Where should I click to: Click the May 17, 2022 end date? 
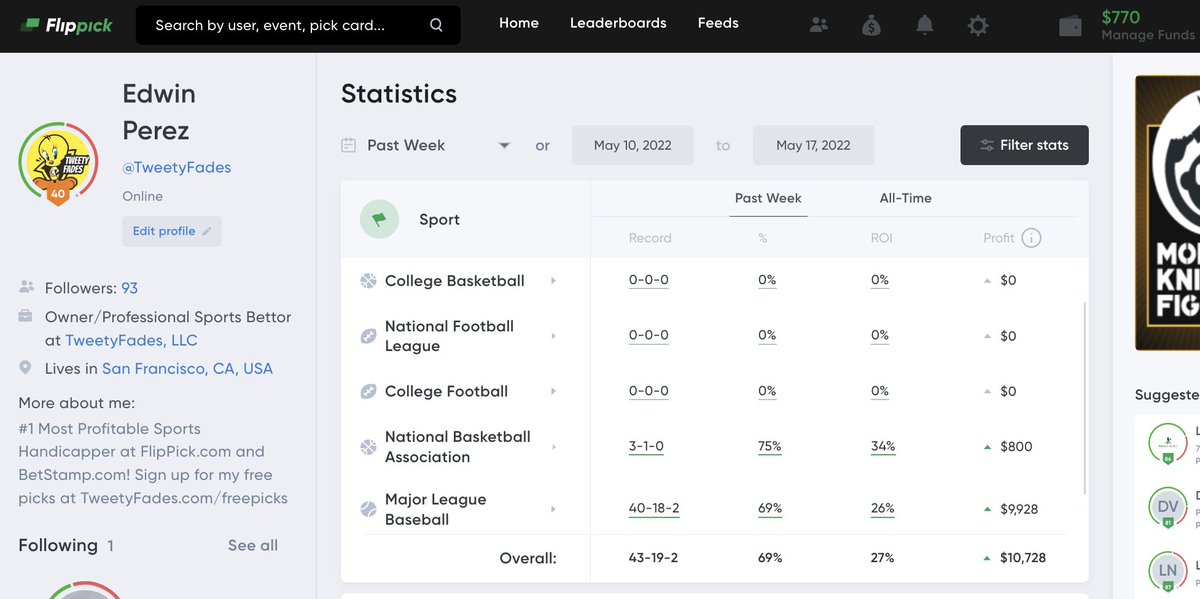pos(814,145)
